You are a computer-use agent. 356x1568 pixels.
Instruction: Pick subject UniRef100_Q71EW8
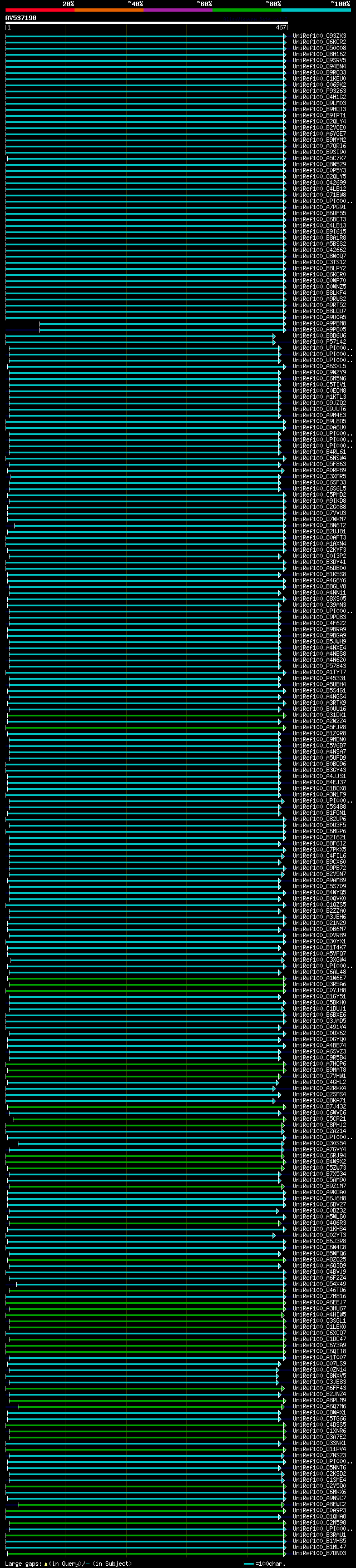pyautogui.click(x=319, y=195)
